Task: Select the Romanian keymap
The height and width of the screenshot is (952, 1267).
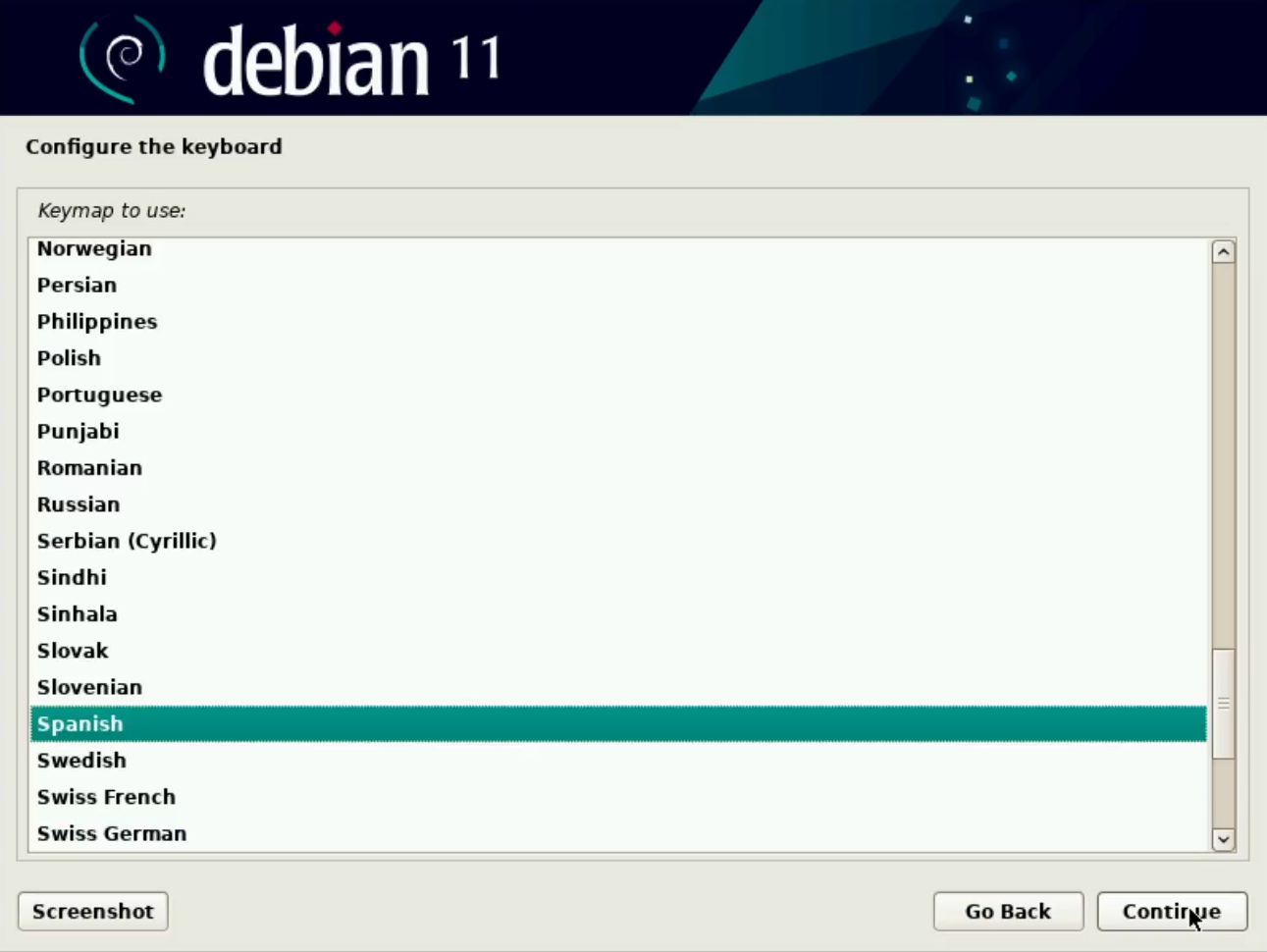Action: [x=89, y=468]
